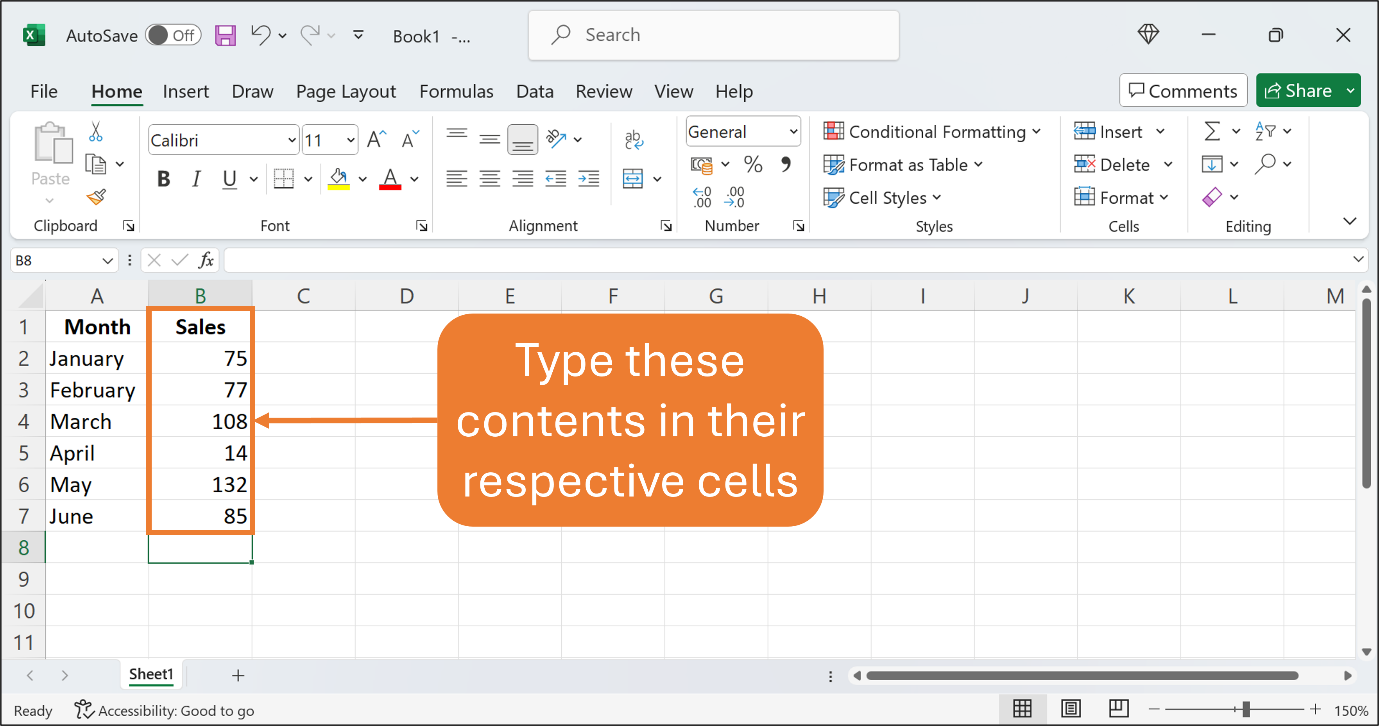Screen dimensions: 1379x726
Task: Switch to the Data tab
Action: pos(535,91)
